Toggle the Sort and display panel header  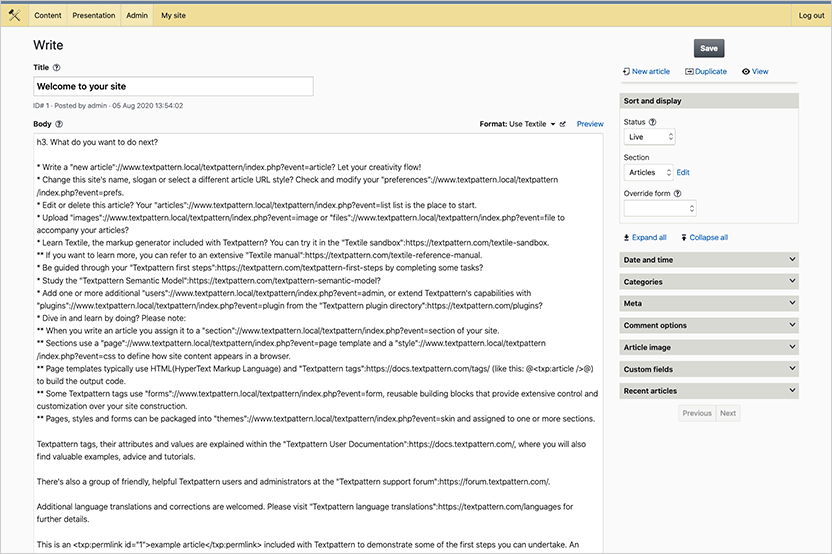(x=709, y=101)
